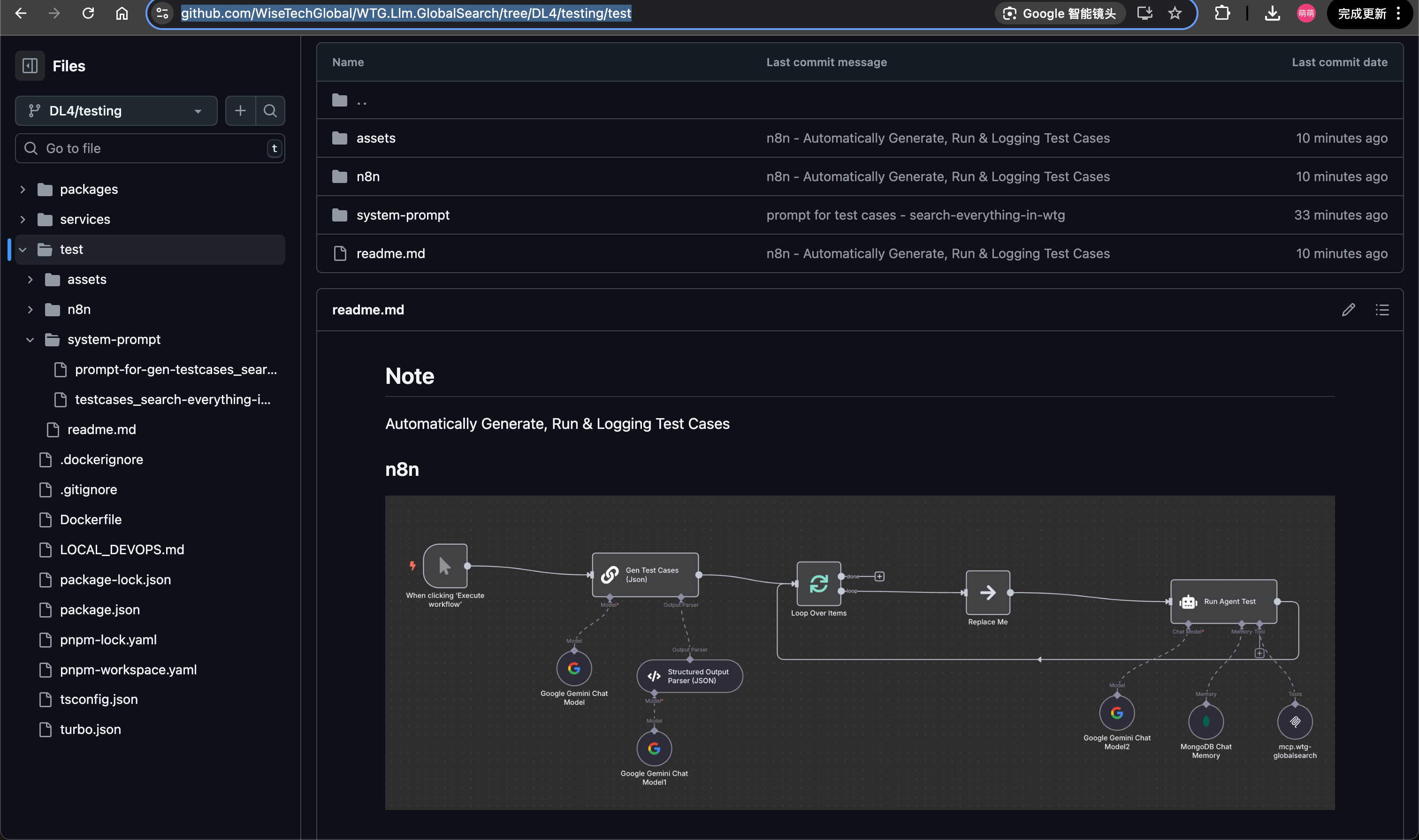Viewport: 1419px width, 840px height.
Task: Click the n8n workflow diagram image
Action: tap(860, 653)
